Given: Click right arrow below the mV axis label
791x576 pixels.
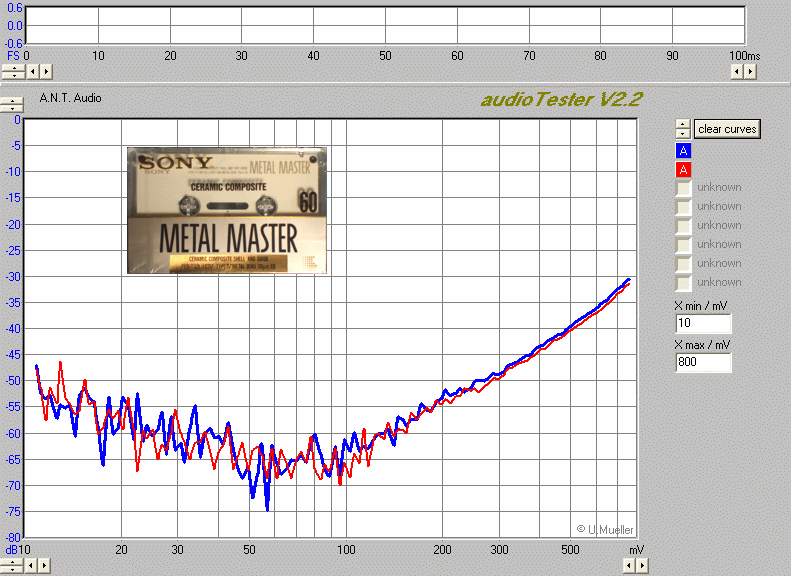Looking at the screenshot, I should pos(641,565).
